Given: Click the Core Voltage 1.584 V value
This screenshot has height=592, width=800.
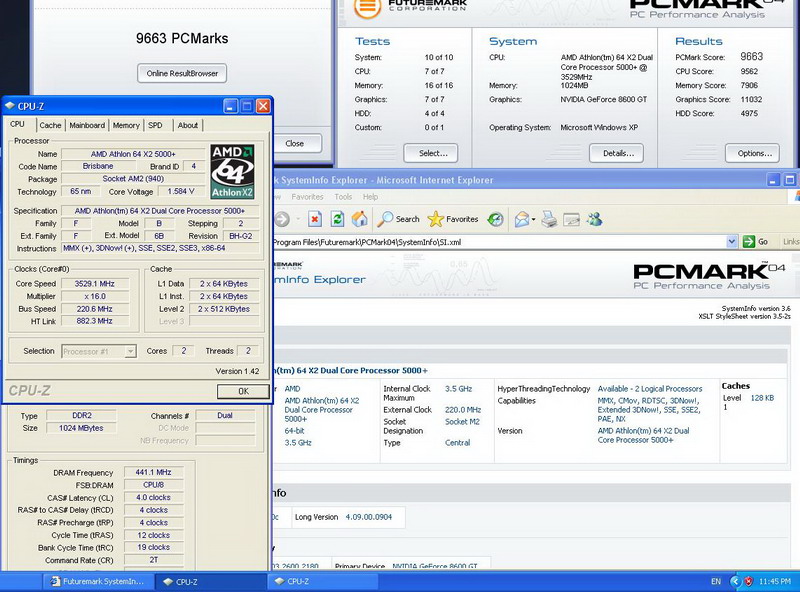Looking at the screenshot, I should [181, 191].
